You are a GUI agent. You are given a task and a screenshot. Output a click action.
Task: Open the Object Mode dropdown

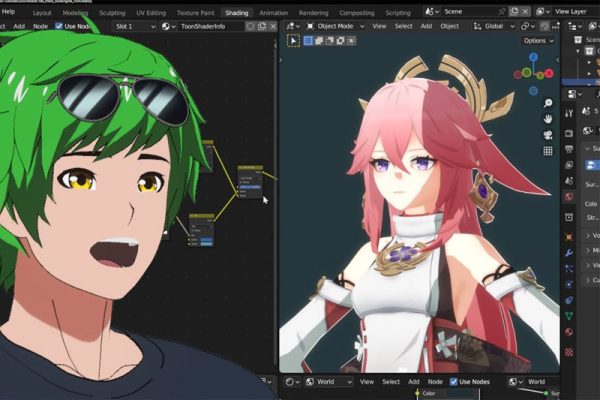(336, 26)
